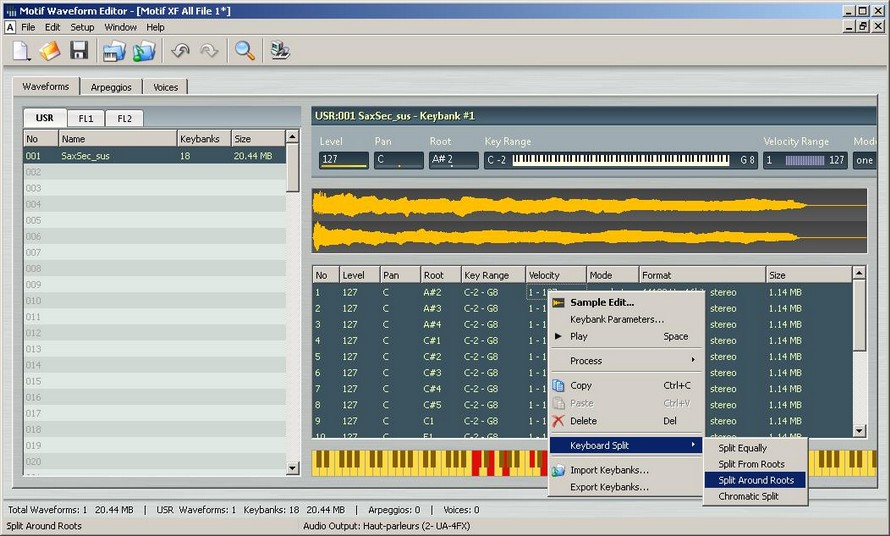Click the magnifying glass search icon
This screenshot has height=536, width=890.
244,51
